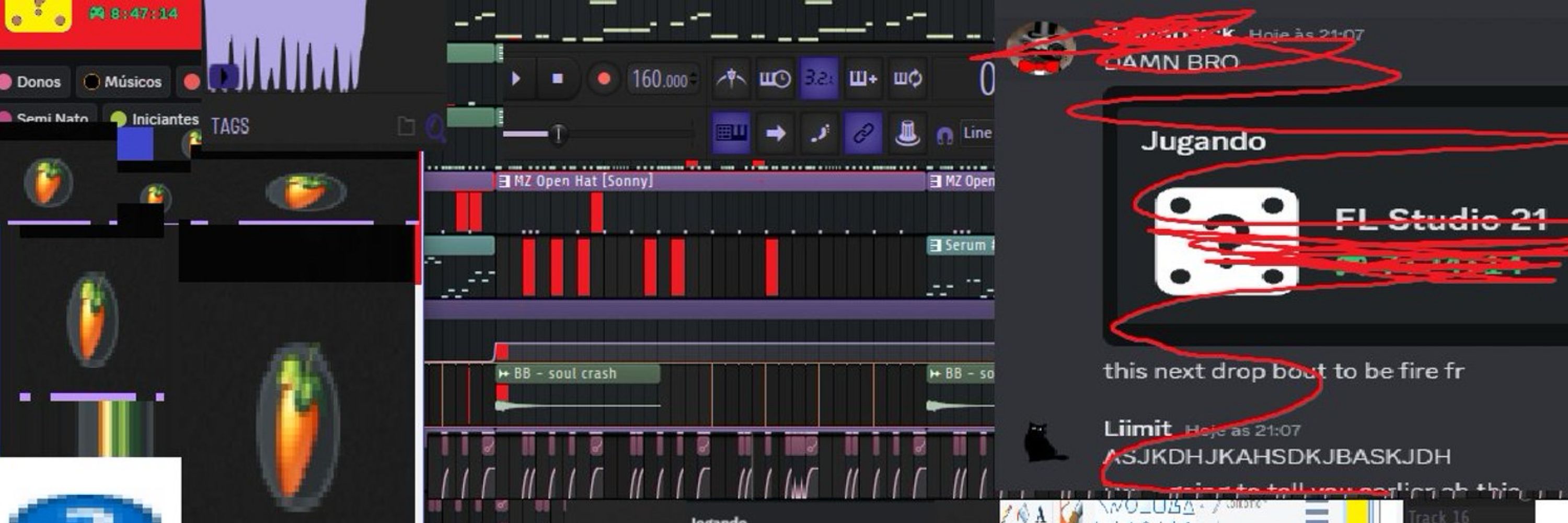1568x523 pixels.
Task: Toggle the chain link controller button
Action: [x=863, y=132]
